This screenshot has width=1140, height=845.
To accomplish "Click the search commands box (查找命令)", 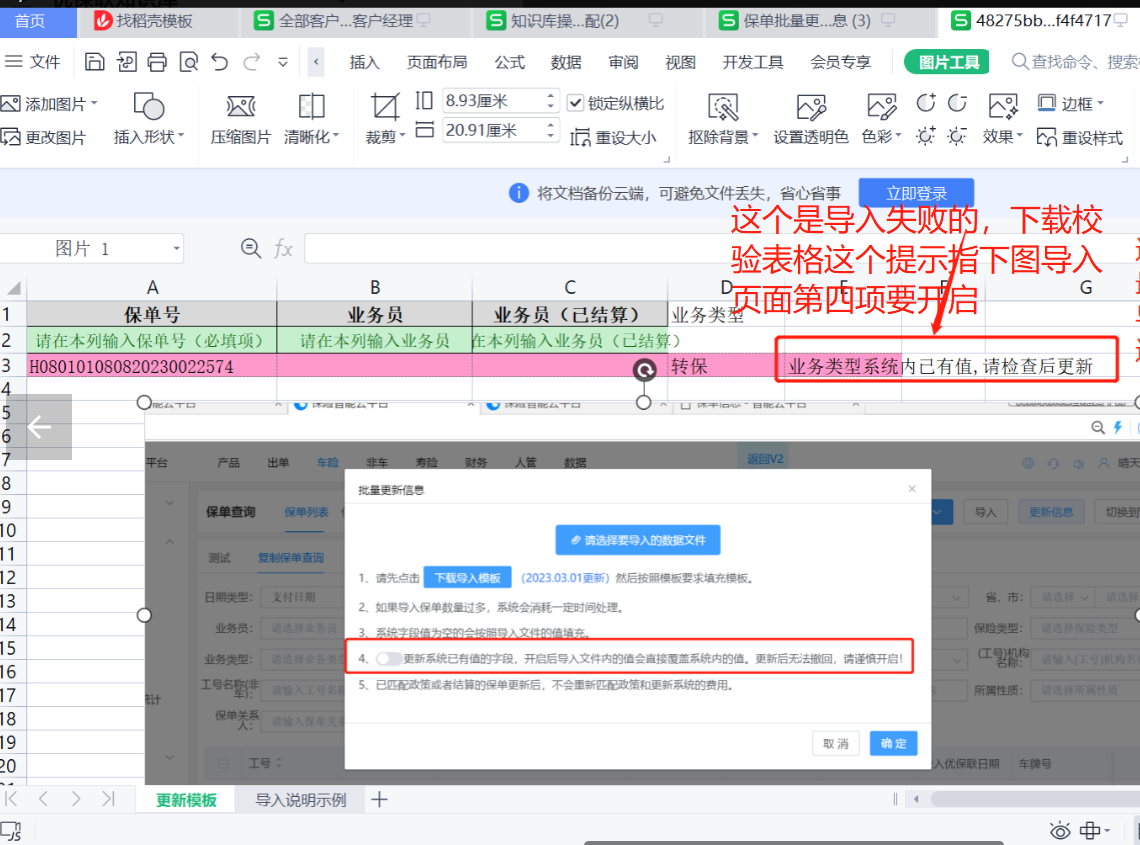I will (x=1075, y=63).
